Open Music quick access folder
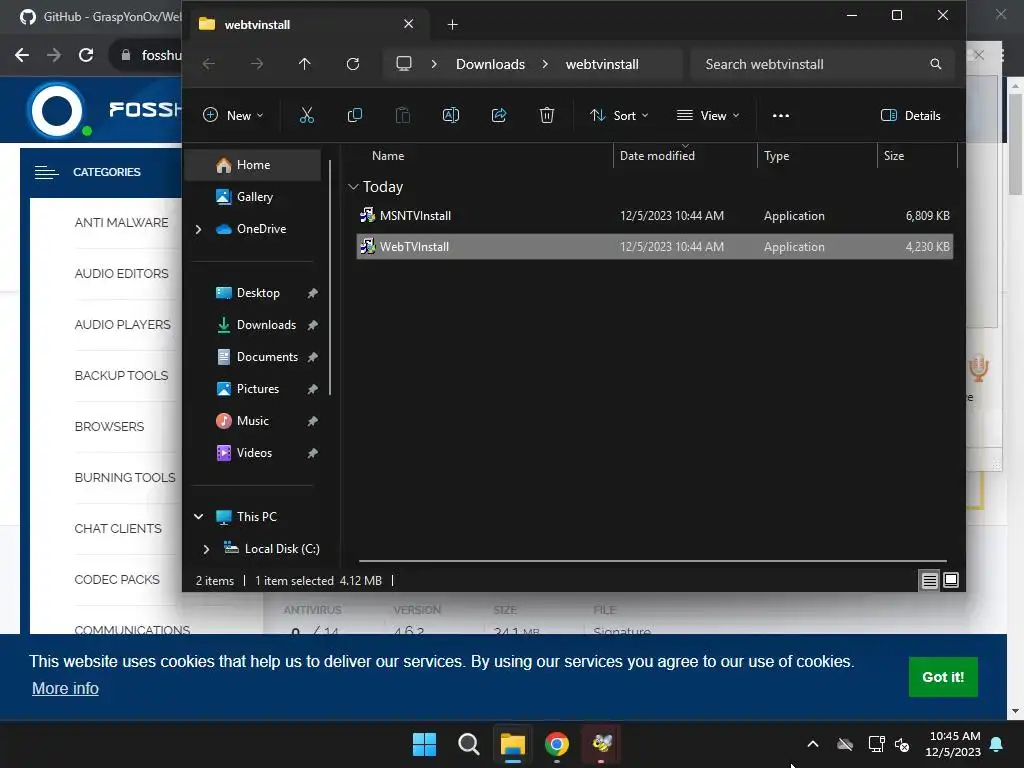1024x768 pixels. pos(253,421)
